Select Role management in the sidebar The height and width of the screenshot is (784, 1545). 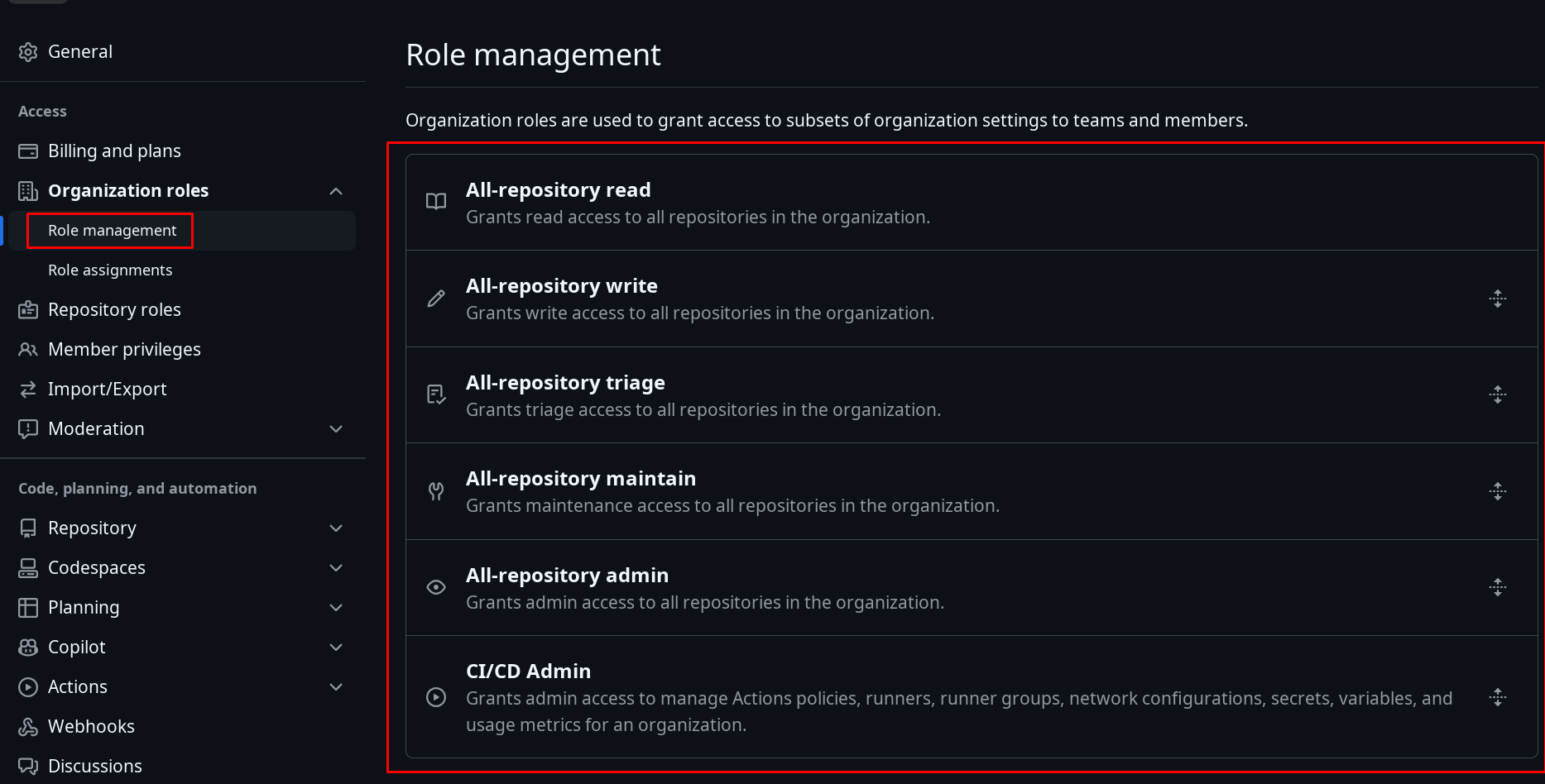tap(112, 231)
